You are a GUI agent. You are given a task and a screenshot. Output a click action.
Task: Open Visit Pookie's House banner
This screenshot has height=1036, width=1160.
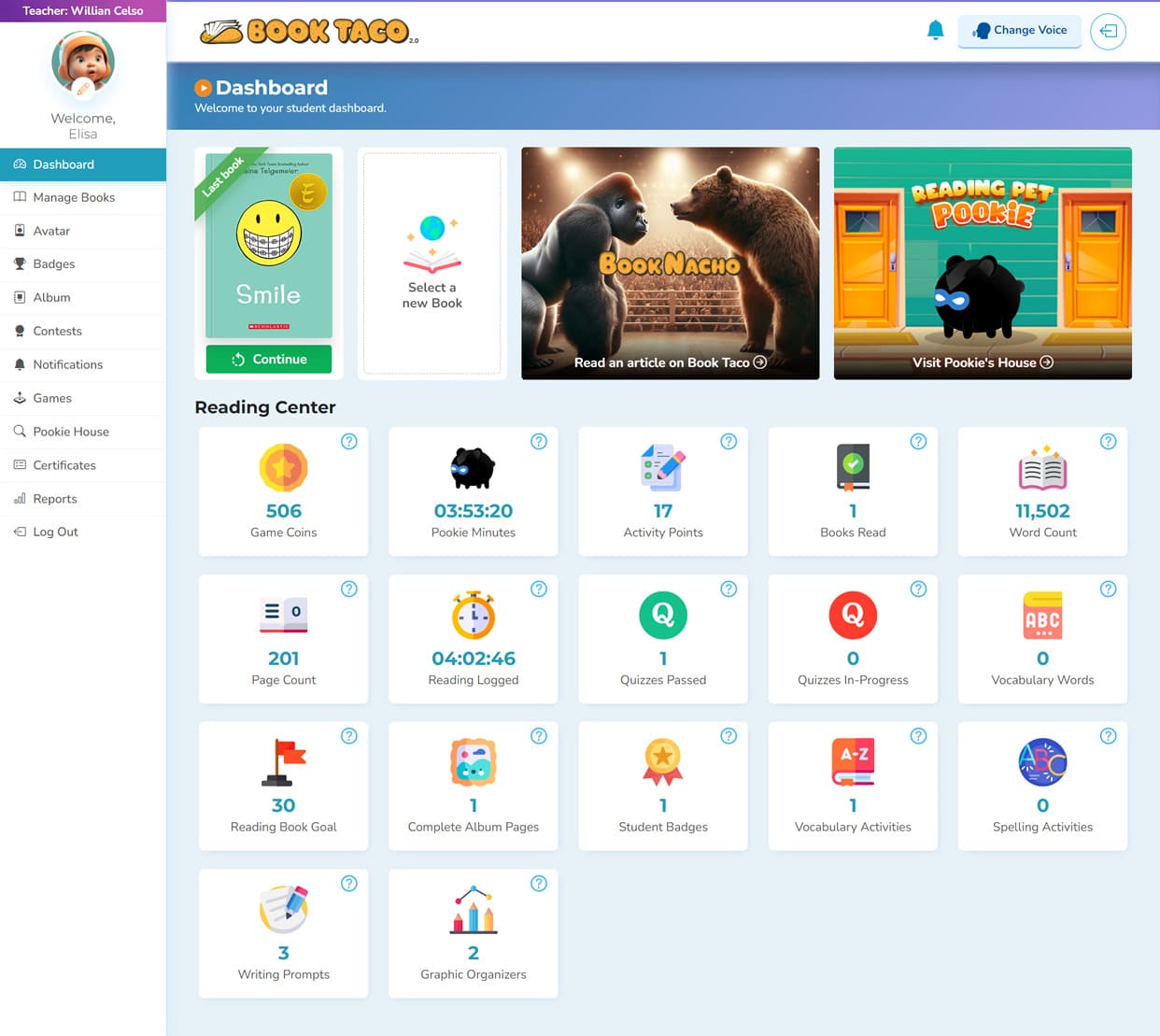[982, 362]
